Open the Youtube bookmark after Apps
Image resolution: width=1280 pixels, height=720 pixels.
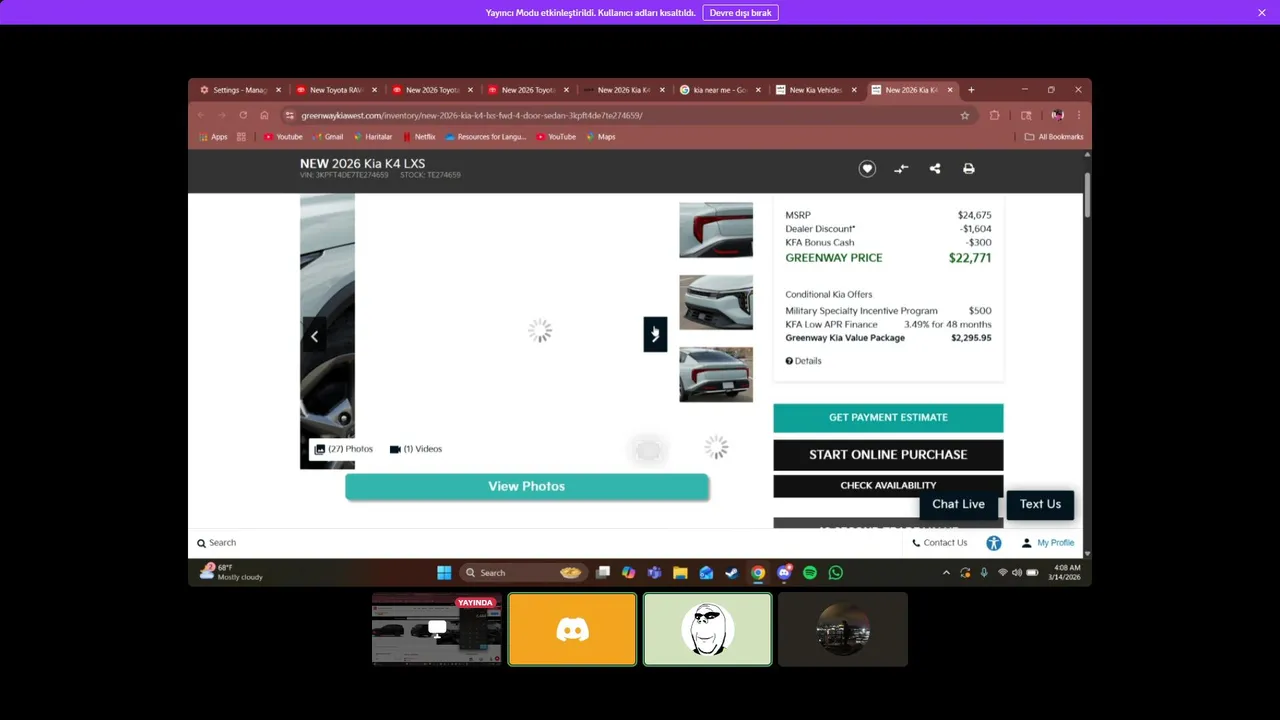(283, 137)
